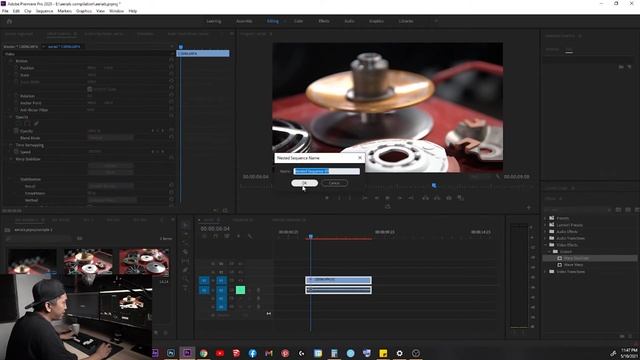Select the Type tool
This screenshot has height=360, width=640.
(185, 288)
